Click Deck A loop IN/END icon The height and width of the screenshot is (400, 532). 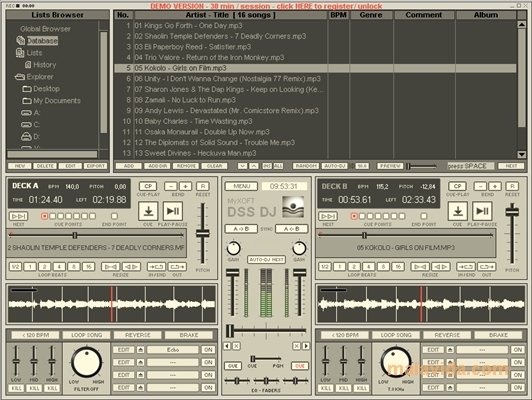(x=156, y=267)
